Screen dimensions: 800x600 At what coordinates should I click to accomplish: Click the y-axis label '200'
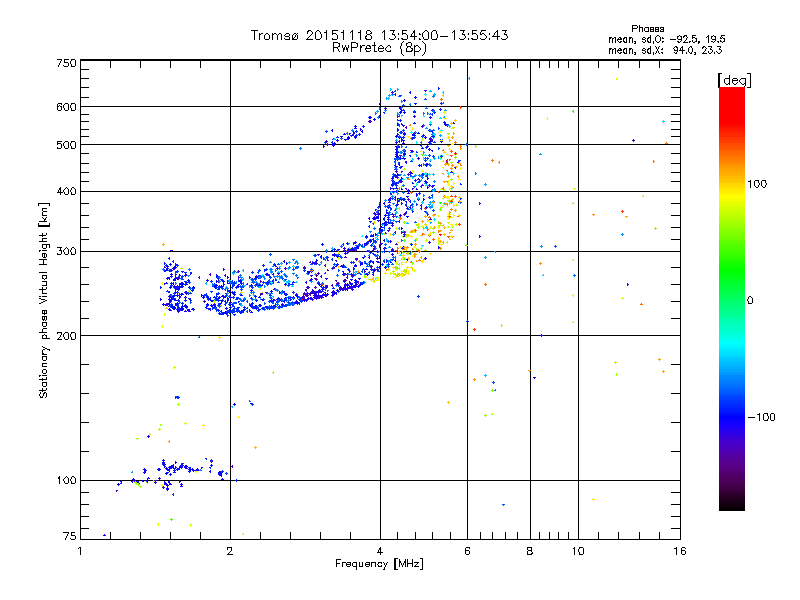point(66,336)
